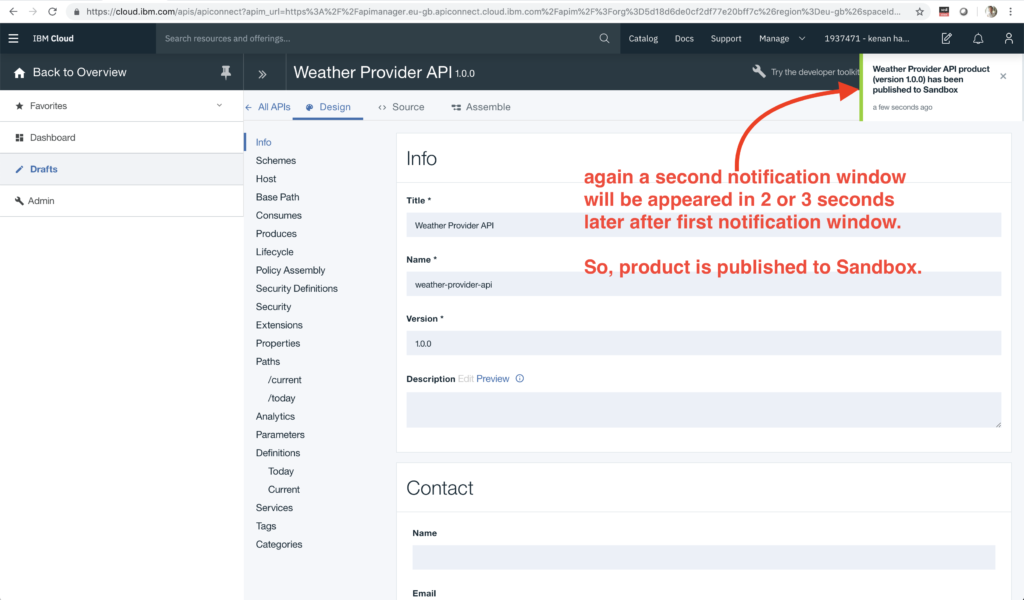
Task: Click the red browser extension icon
Action: (944, 12)
